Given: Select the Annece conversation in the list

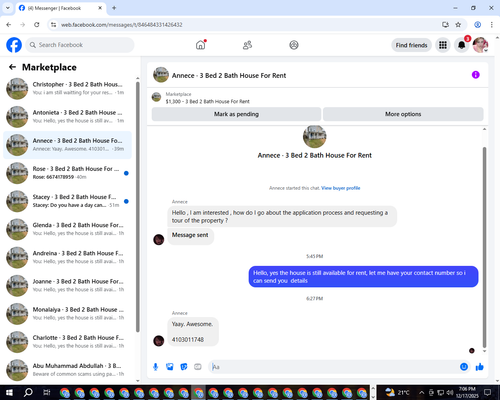Looking at the screenshot, I should pos(68,145).
